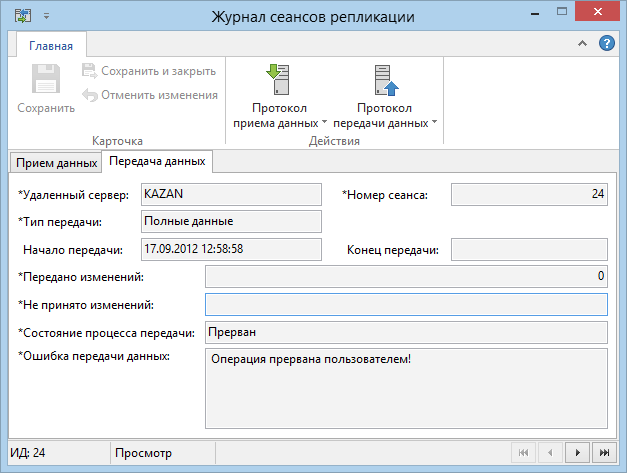Click the Протокол передачи данных server icon
This screenshot has width=627, height=473.
click(x=386, y=80)
